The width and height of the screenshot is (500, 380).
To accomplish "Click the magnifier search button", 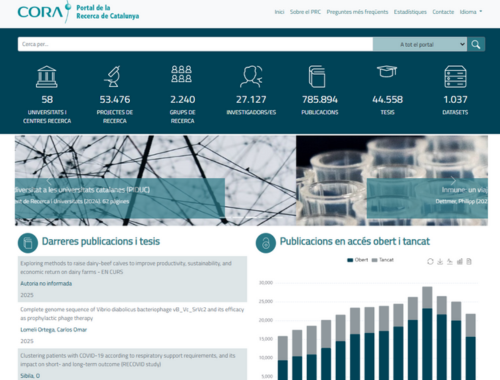I will (x=476, y=44).
